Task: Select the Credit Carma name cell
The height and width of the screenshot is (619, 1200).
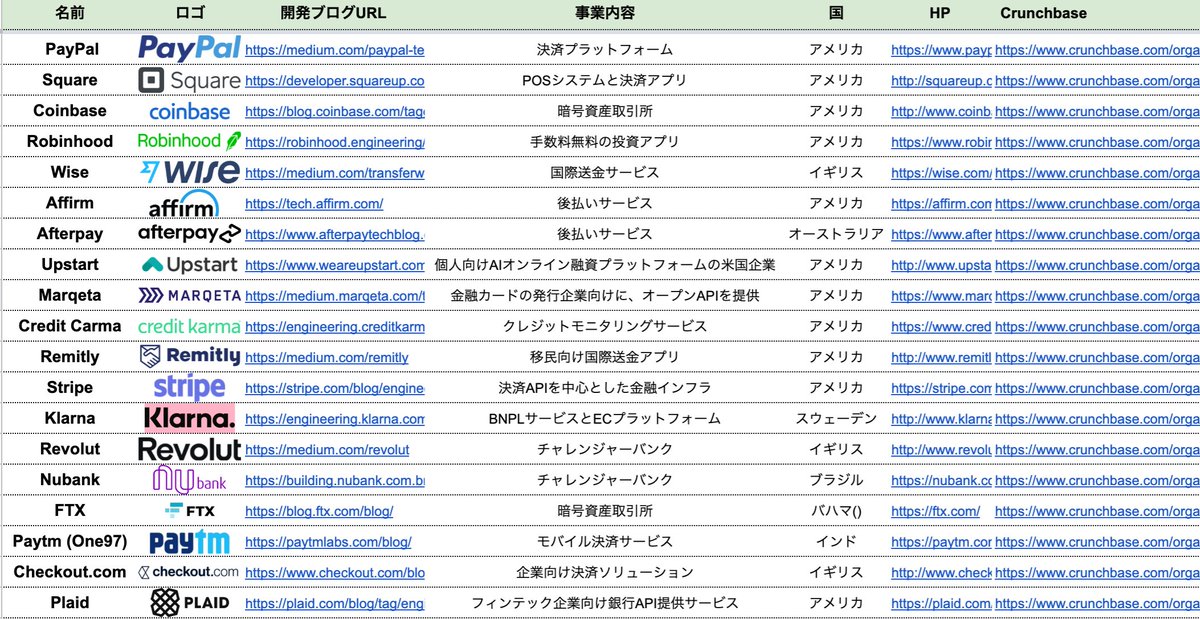Action: point(70,325)
